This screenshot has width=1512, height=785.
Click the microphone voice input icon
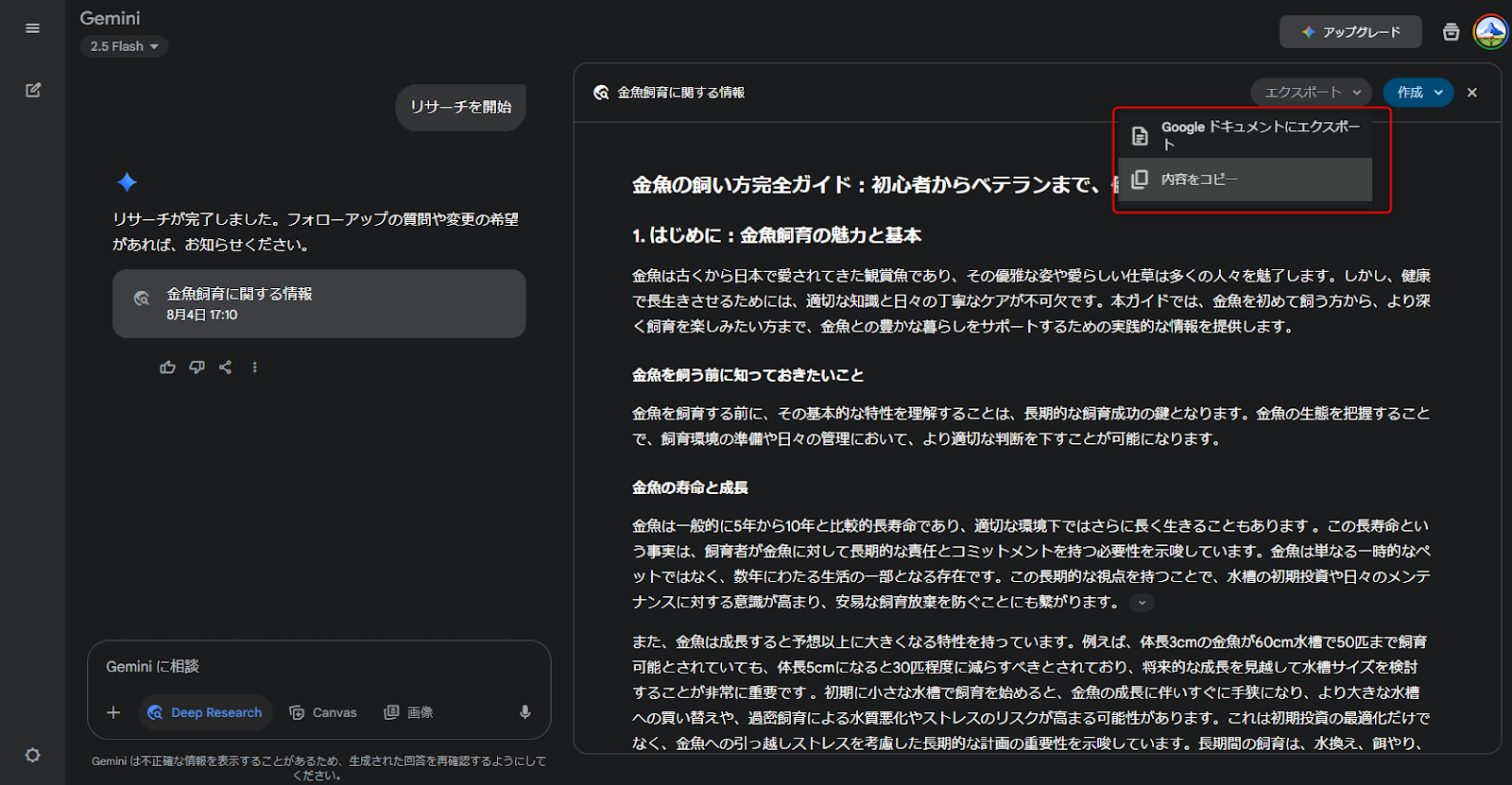point(524,712)
